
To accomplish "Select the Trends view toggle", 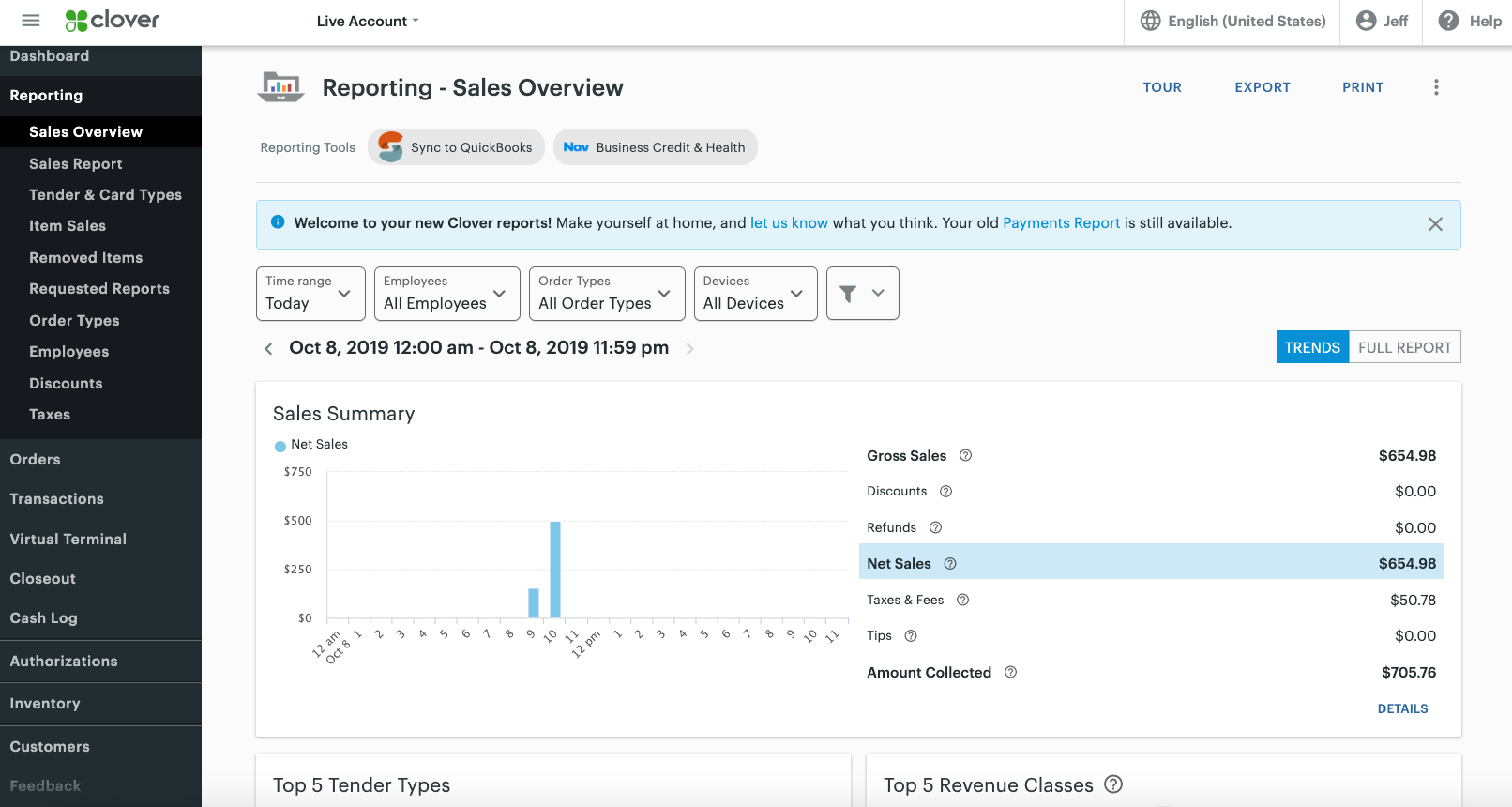I will (1311, 347).
